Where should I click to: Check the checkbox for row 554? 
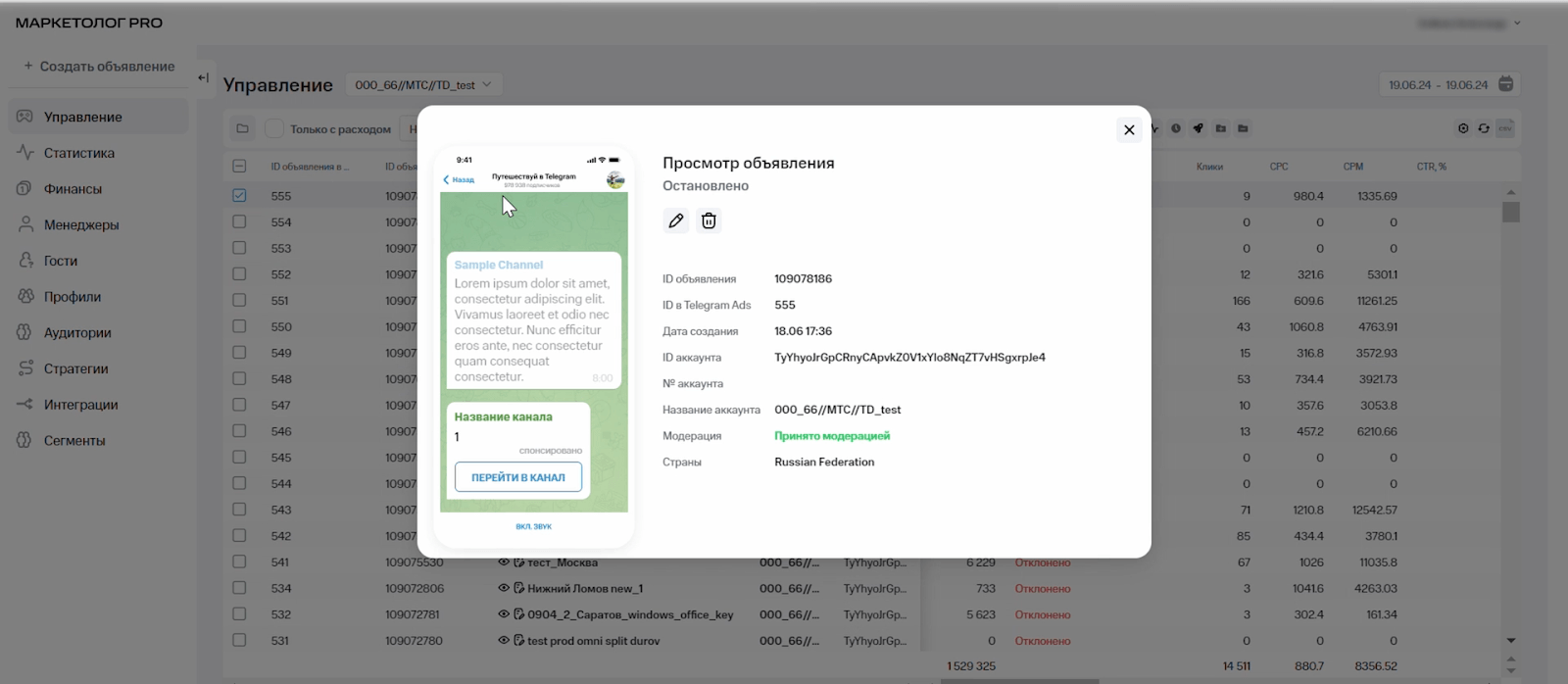pos(239,221)
